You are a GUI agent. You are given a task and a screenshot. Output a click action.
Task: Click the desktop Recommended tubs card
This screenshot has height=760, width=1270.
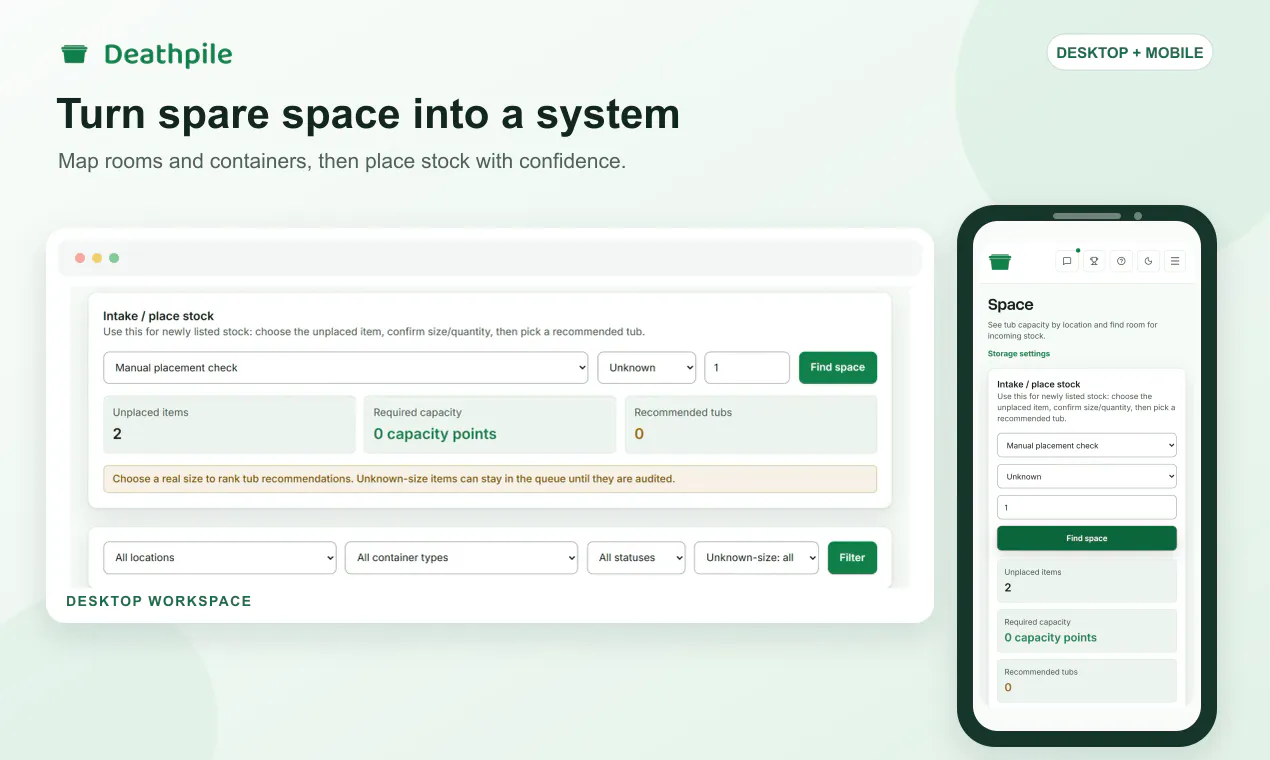coord(751,424)
